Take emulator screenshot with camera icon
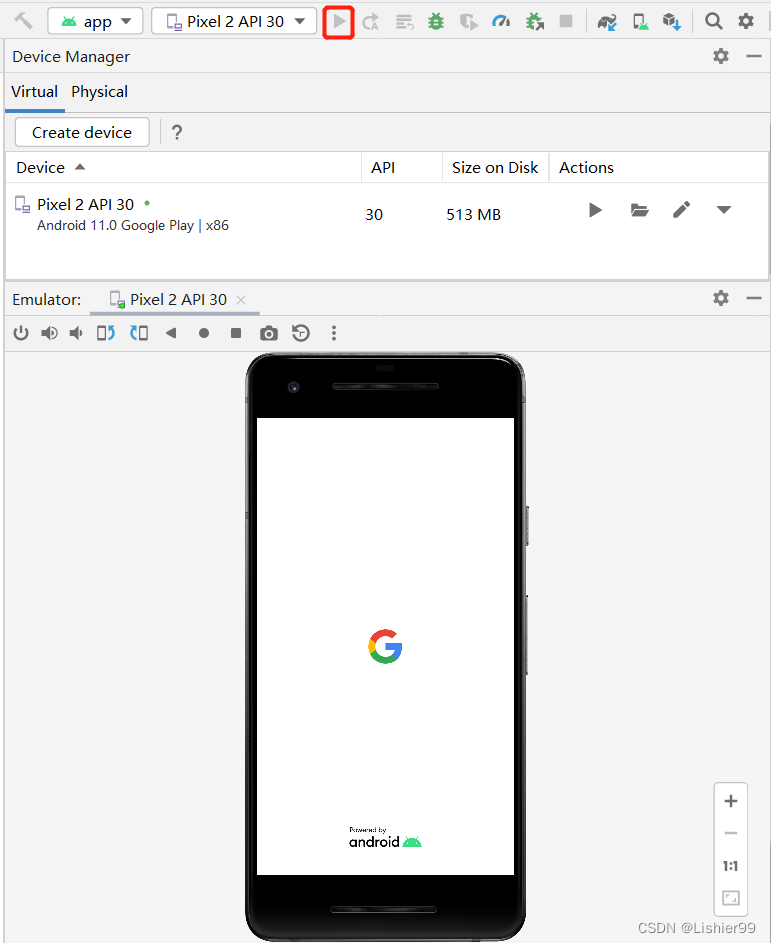 (269, 333)
